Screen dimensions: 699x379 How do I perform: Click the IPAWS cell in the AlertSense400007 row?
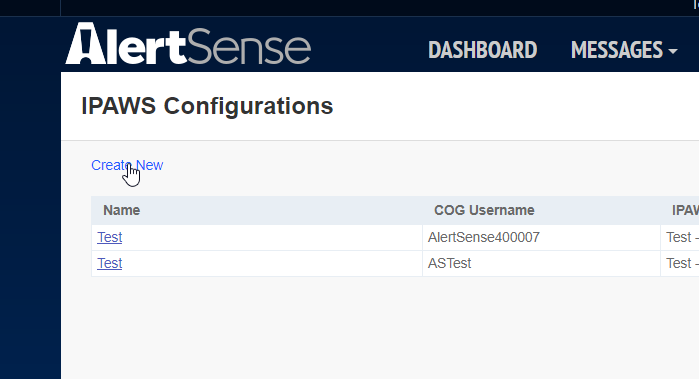[680, 237]
